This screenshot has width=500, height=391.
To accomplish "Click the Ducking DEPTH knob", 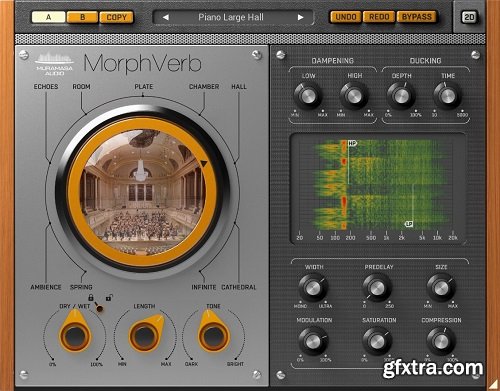I will (x=401, y=96).
